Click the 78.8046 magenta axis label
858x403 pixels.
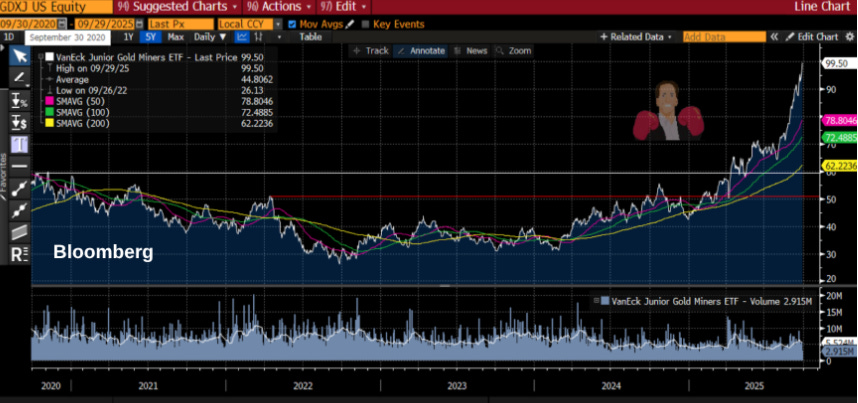click(x=840, y=118)
